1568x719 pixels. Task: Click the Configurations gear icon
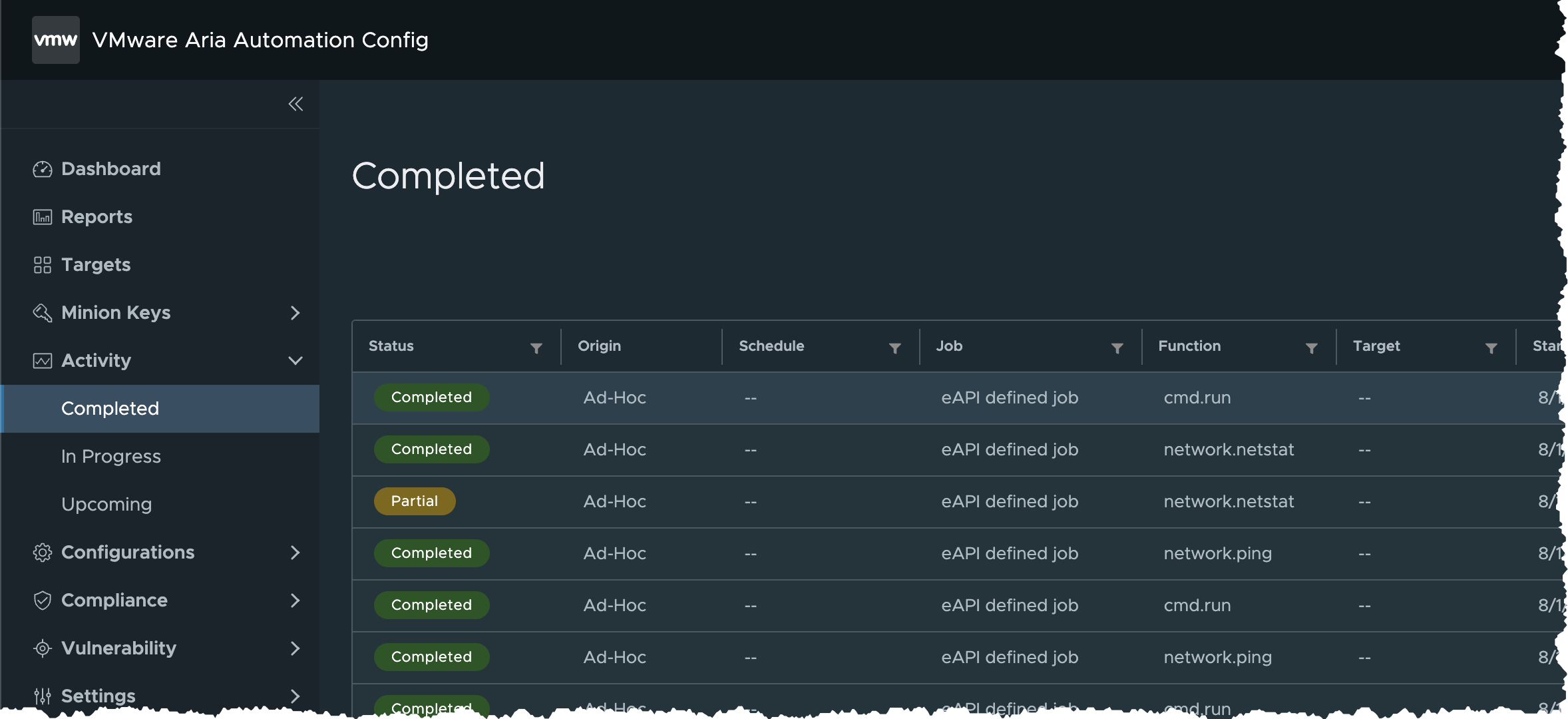43,553
